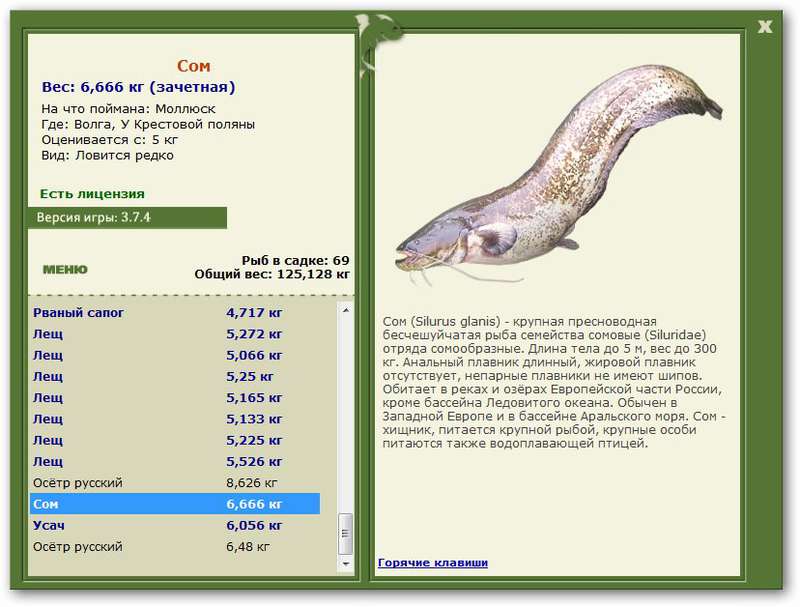Screen dimensions: 800x607
Task: Select the highlighted Сом 6,666 кг row
Action: pos(175,504)
